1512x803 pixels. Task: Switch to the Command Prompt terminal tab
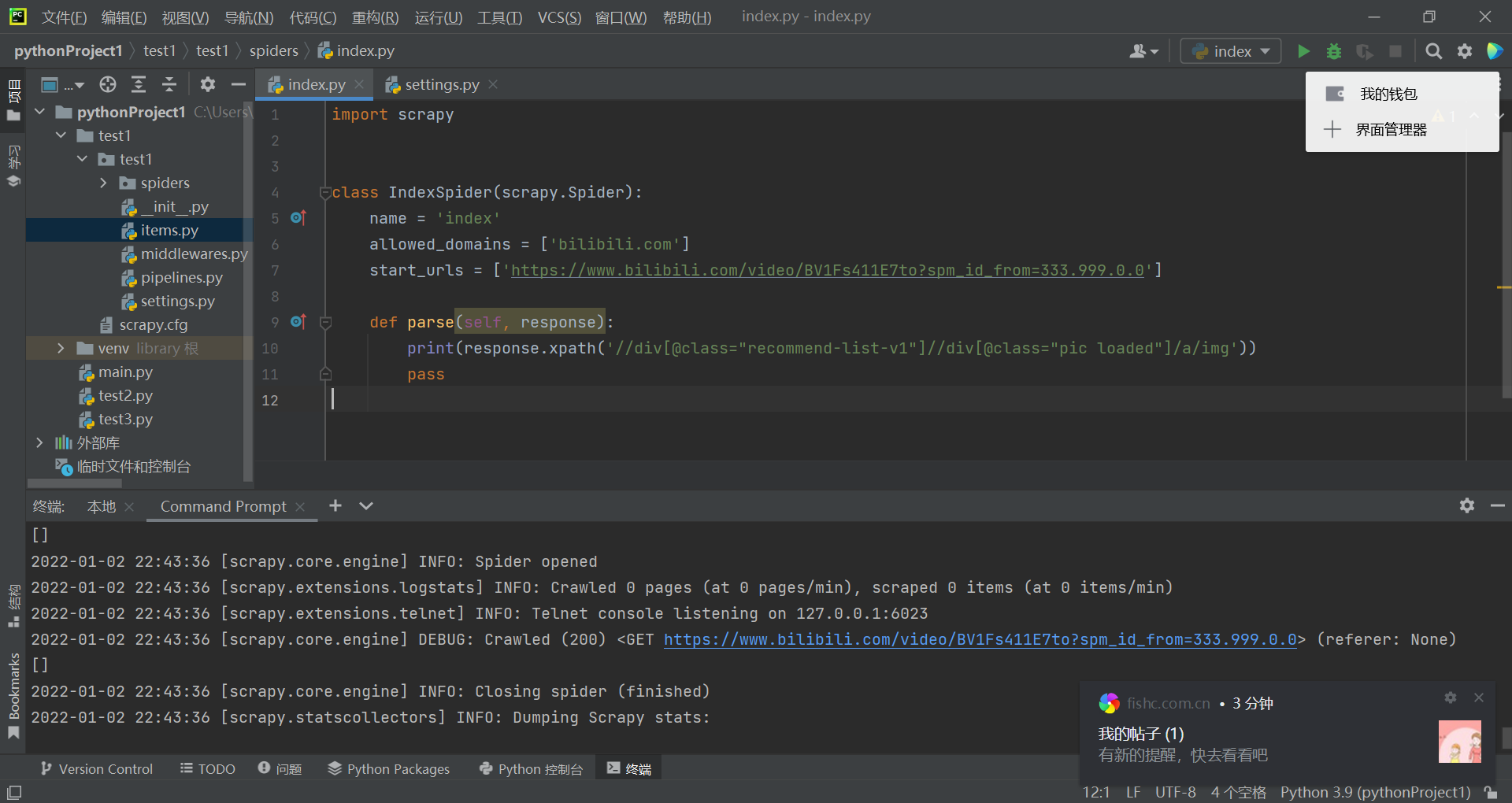(x=223, y=506)
